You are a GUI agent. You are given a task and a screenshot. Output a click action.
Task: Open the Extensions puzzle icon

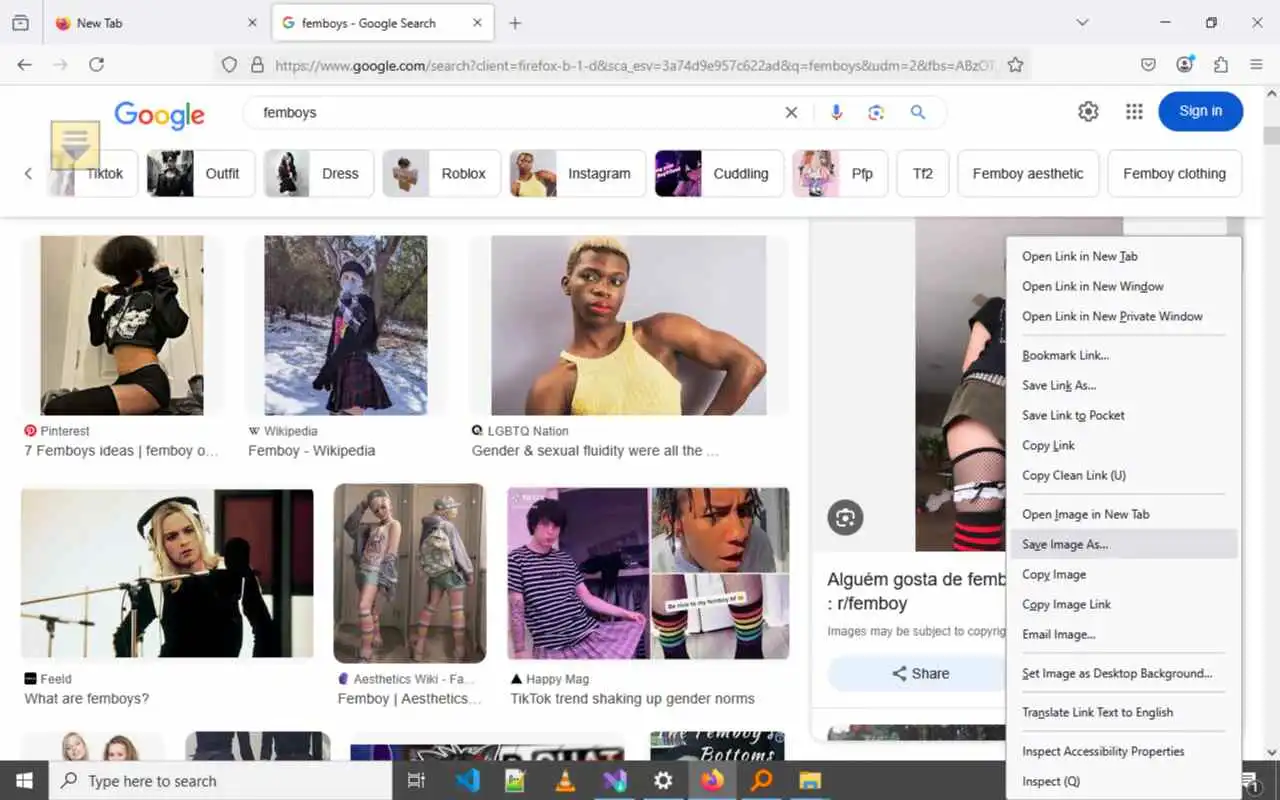[x=1220, y=64]
